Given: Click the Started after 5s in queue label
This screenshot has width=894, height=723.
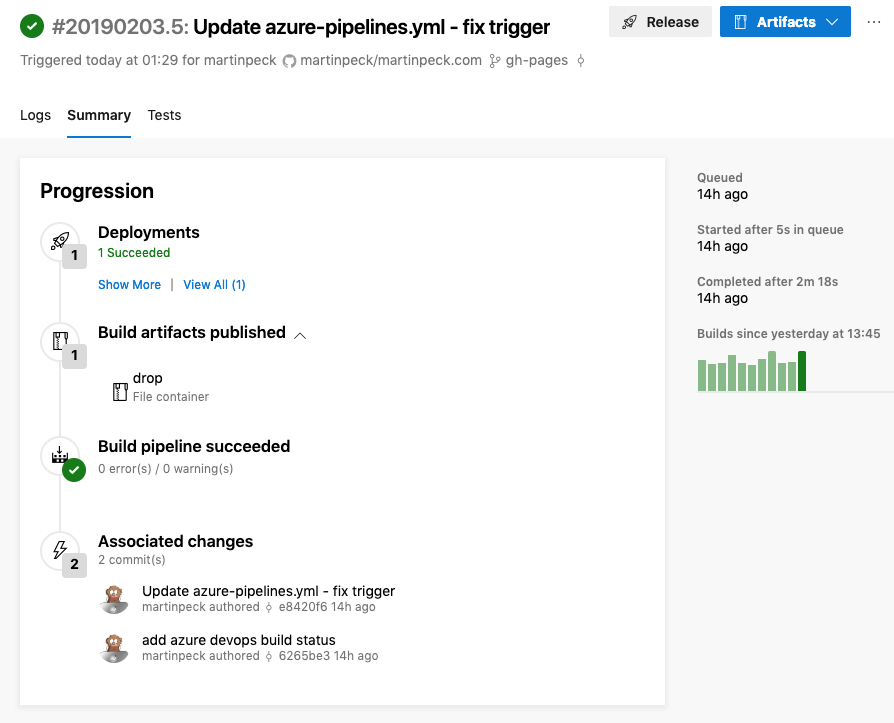Looking at the screenshot, I should (x=770, y=230).
